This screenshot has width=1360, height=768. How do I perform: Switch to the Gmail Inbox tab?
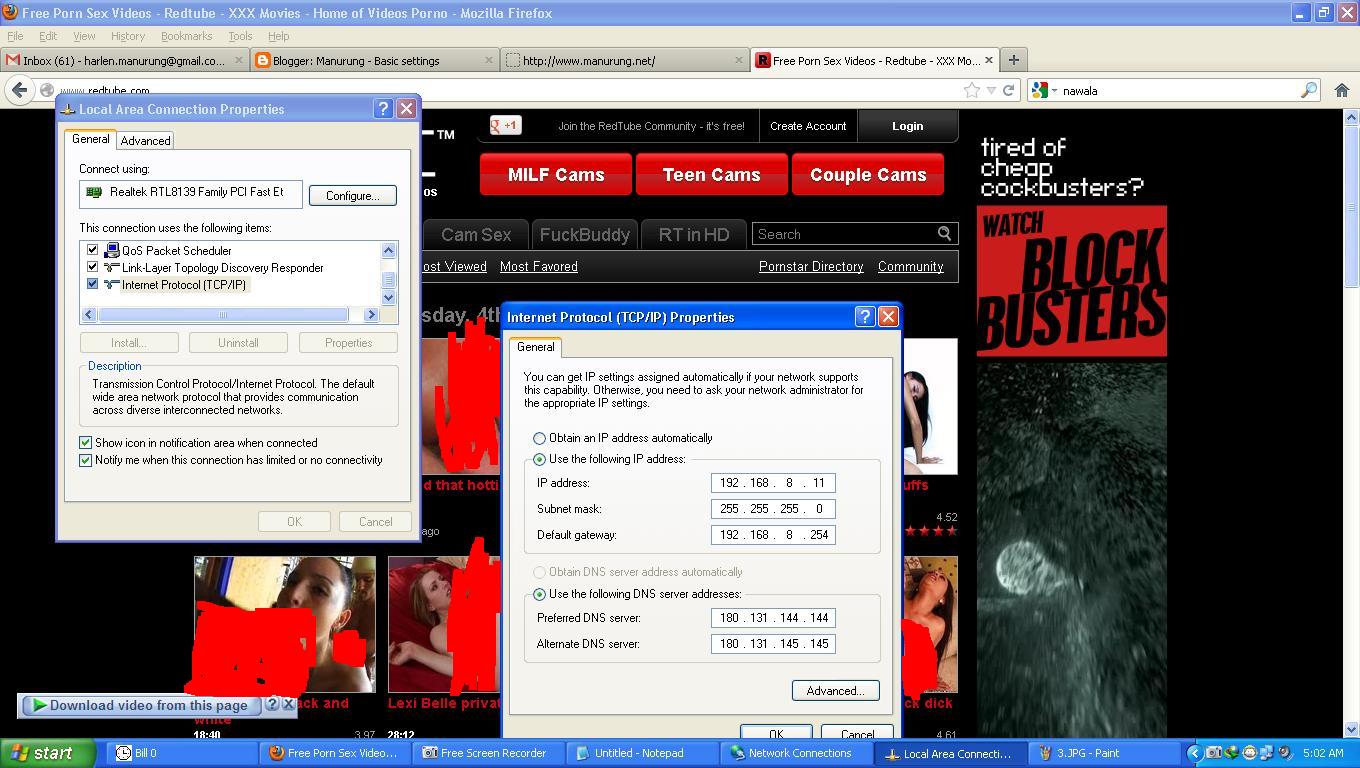tap(125, 60)
